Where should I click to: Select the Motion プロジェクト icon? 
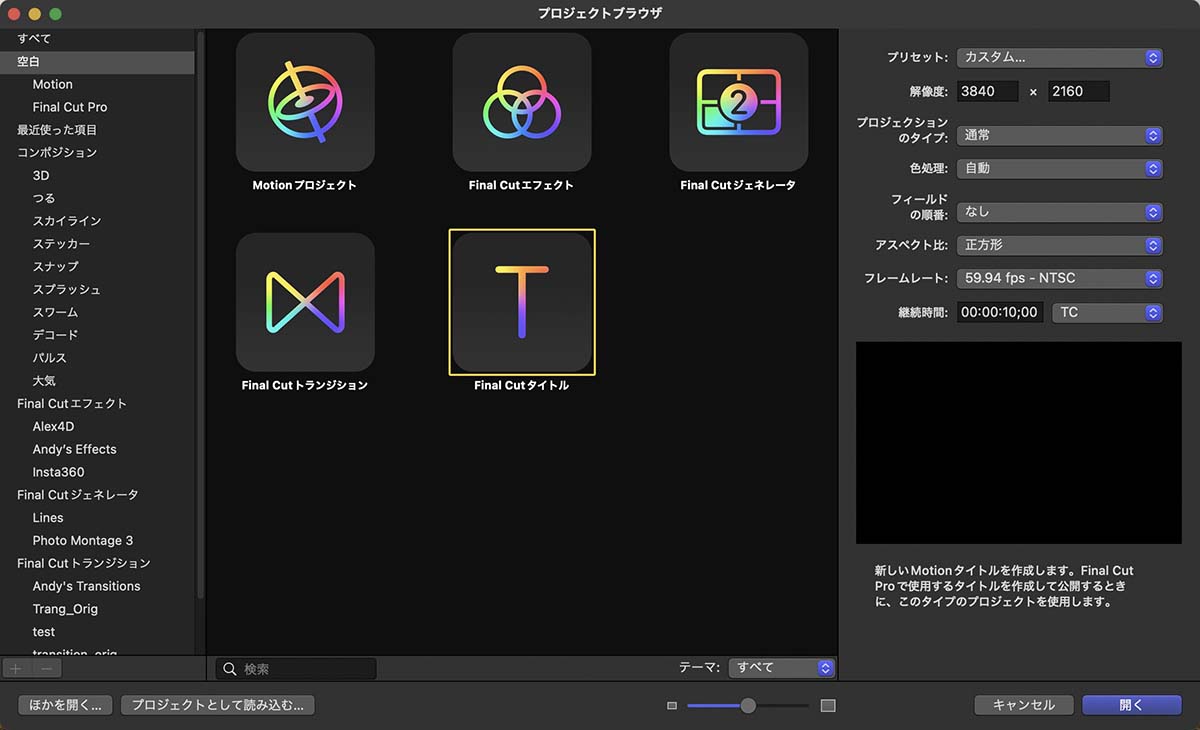pos(305,102)
